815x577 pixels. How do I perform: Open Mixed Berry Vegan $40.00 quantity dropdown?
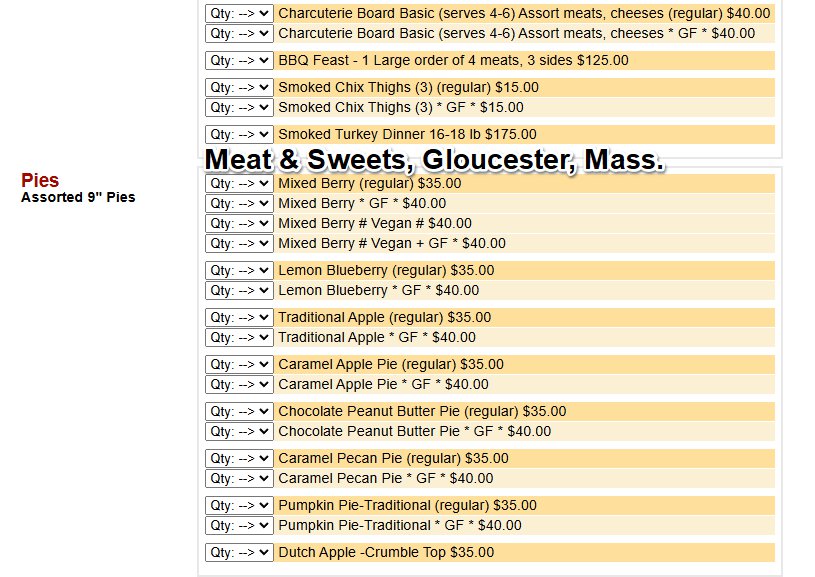tap(239, 224)
